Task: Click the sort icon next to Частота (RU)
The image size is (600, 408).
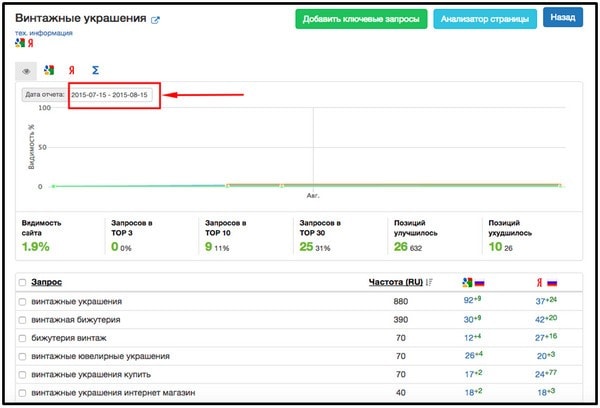Action: click(x=429, y=283)
